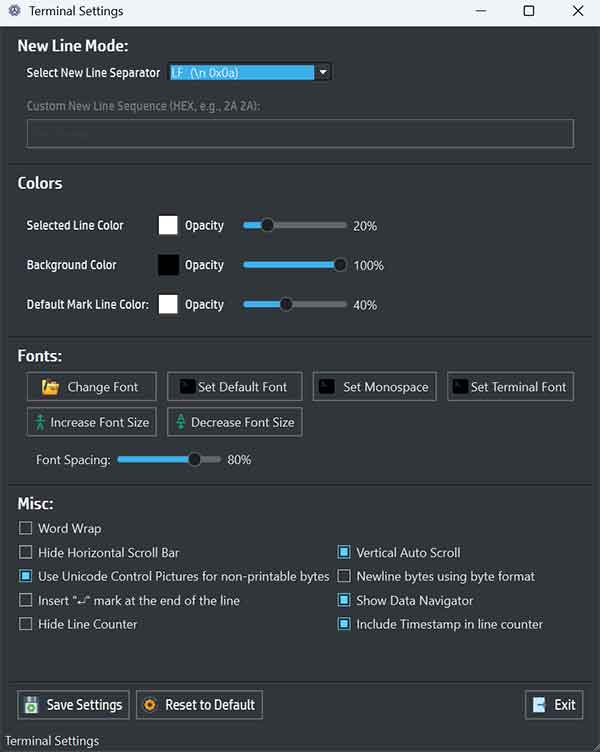
Task: Click the Set Terminal Font icon
Action: click(x=460, y=387)
